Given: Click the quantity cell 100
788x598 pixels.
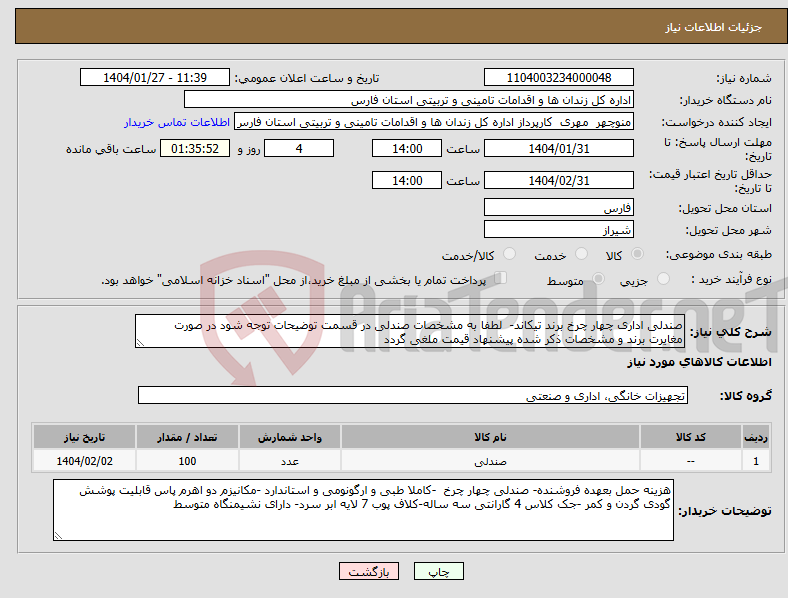Looking at the screenshot, I should (x=187, y=461).
